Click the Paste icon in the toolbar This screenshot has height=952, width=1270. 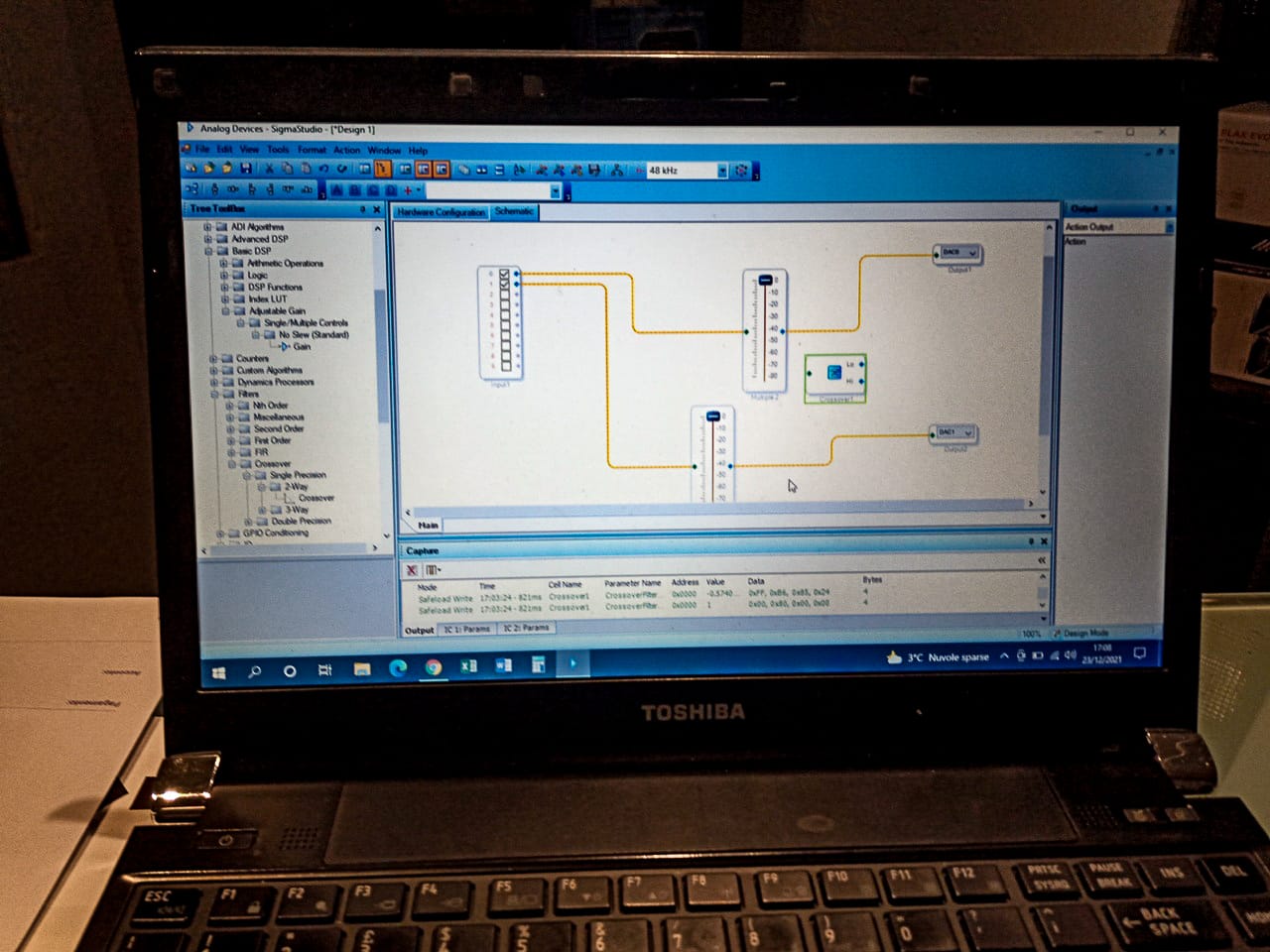point(305,169)
